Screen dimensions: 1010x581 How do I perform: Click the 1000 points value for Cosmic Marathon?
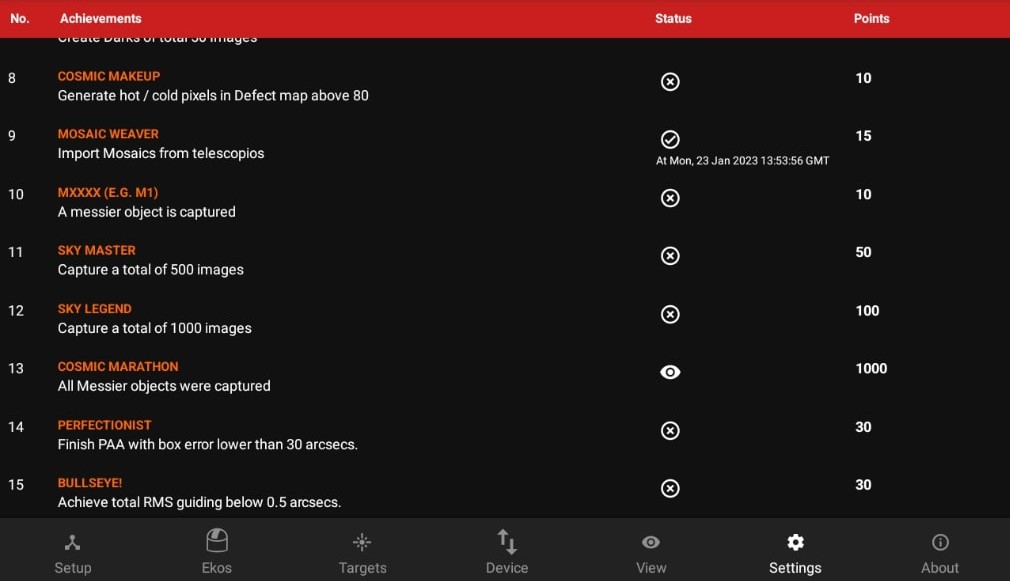[x=871, y=368]
